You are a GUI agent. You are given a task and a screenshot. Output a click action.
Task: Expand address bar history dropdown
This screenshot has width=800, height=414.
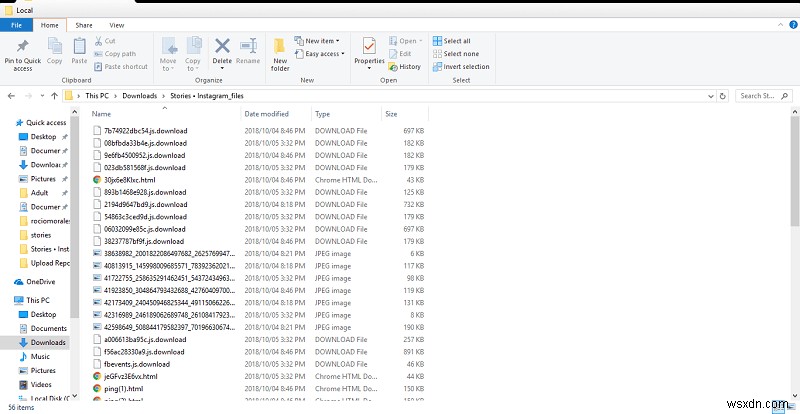coord(711,95)
